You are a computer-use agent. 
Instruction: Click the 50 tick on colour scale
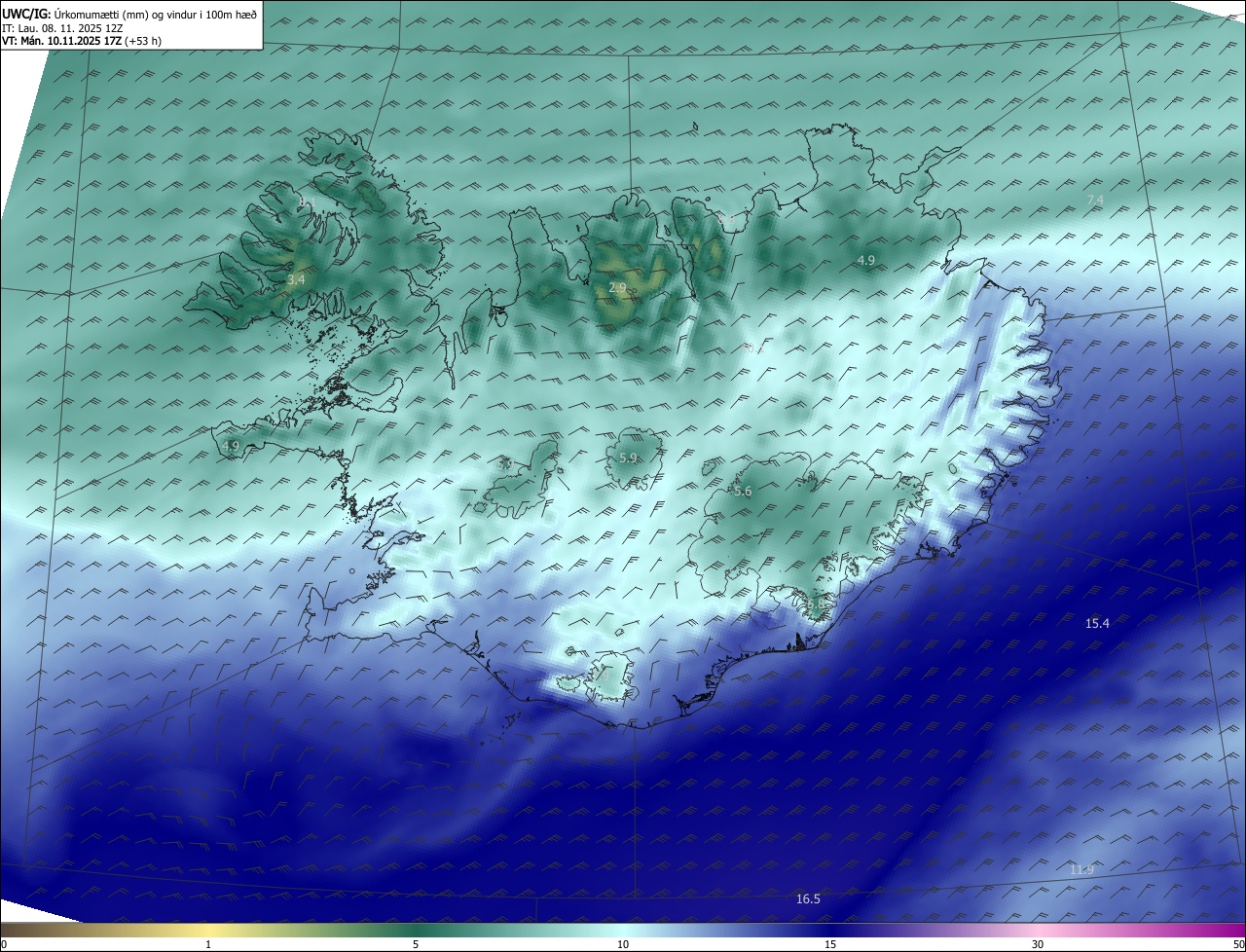tap(1238, 944)
